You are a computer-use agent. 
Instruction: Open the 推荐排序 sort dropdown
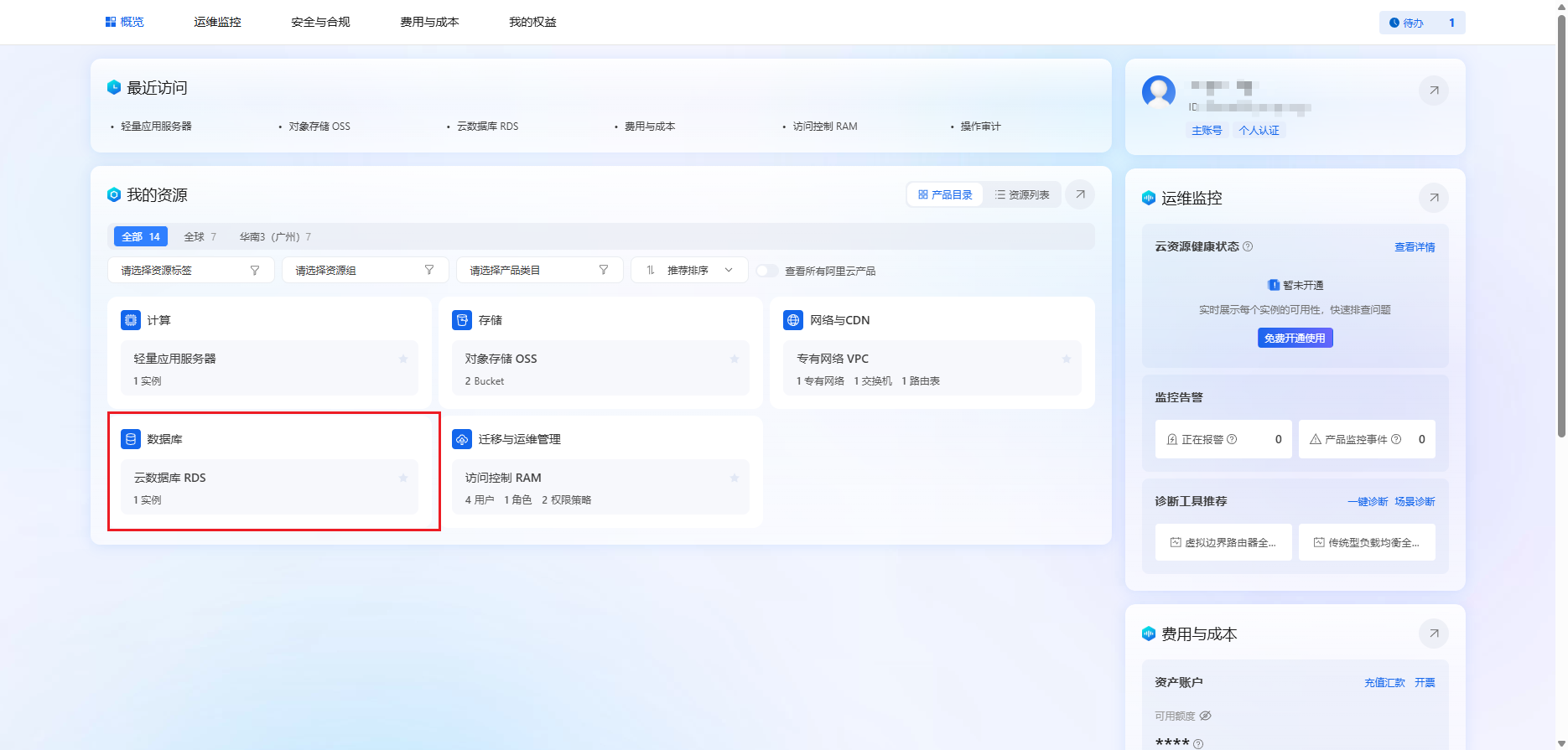tap(688, 270)
